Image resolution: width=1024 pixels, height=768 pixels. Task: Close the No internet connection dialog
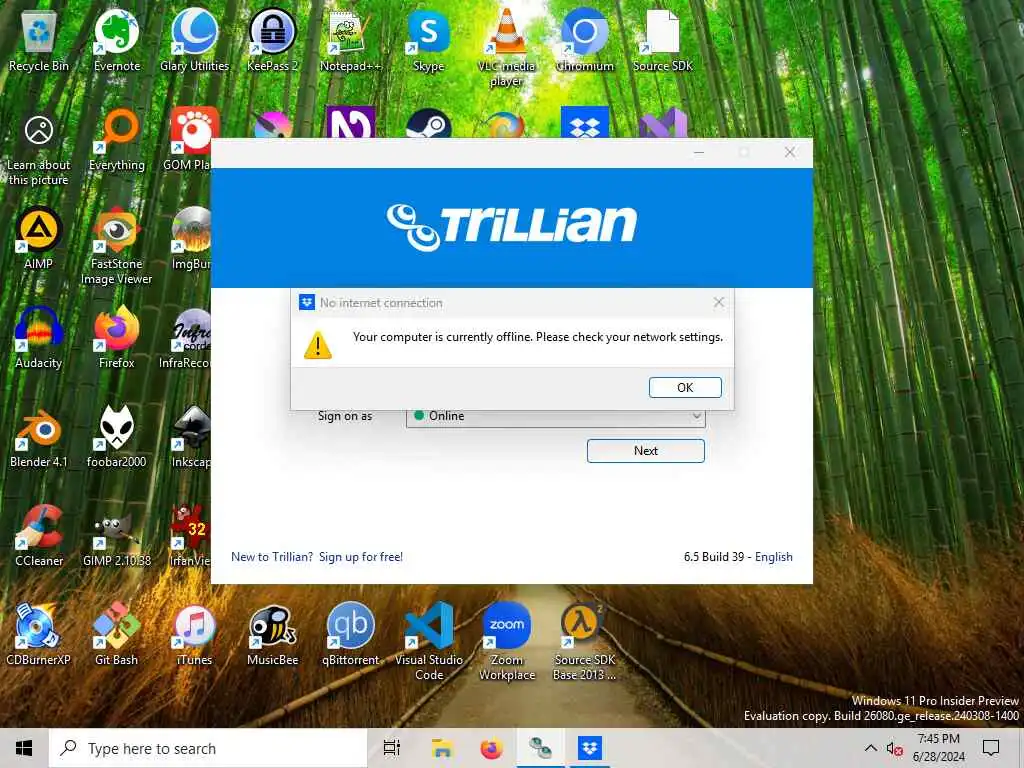[x=718, y=302]
